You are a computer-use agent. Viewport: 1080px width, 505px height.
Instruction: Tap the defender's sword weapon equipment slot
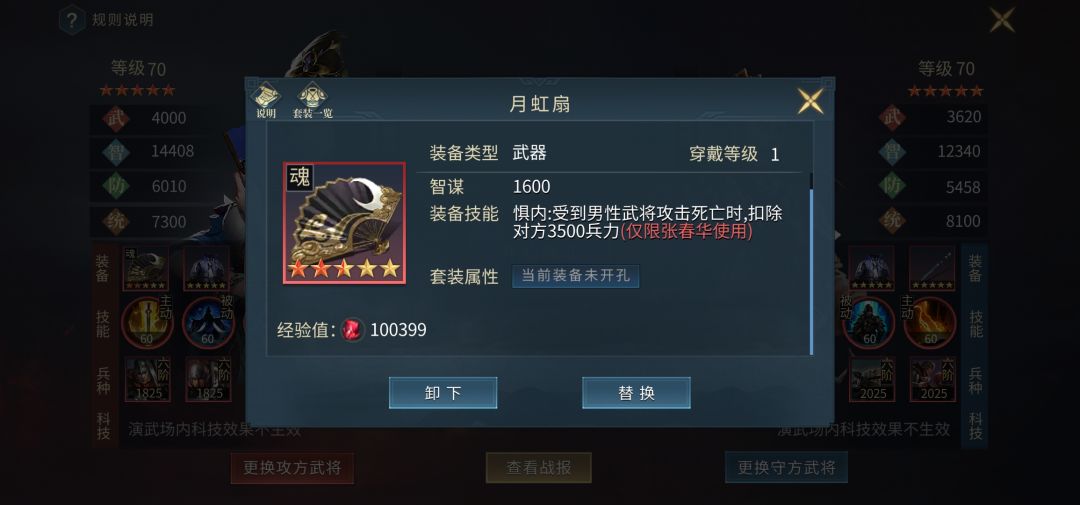point(932,269)
